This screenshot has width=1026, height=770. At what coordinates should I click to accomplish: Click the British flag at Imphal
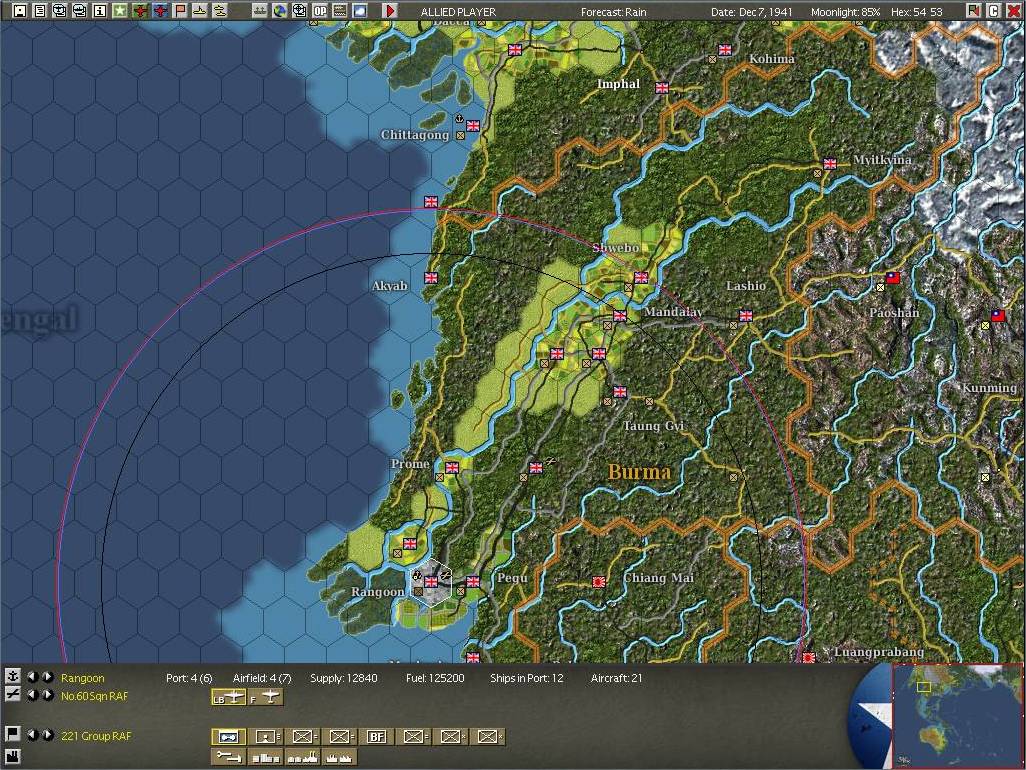pos(662,88)
